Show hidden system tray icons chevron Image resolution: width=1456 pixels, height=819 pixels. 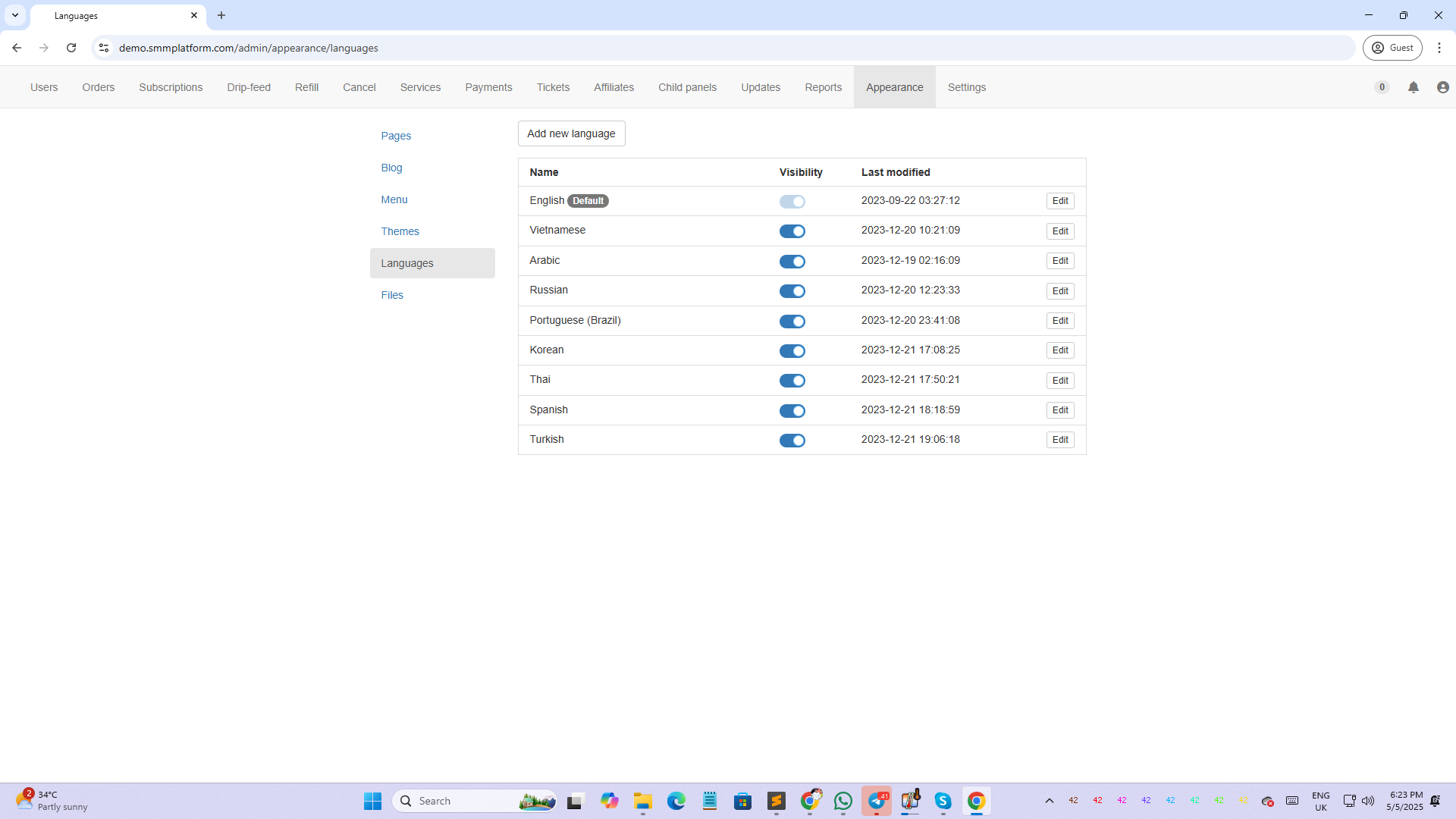click(x=1050, y=801)
